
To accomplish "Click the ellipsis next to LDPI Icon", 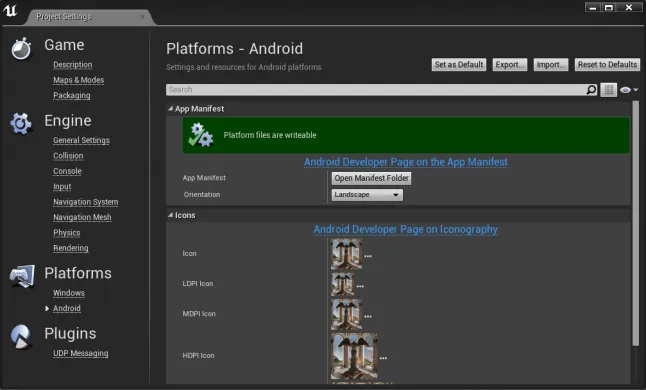I will point(360,286).
